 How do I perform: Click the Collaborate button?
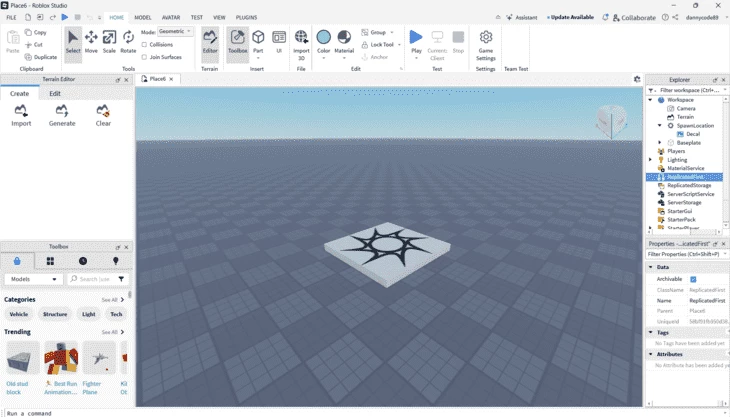coord(634,17)
